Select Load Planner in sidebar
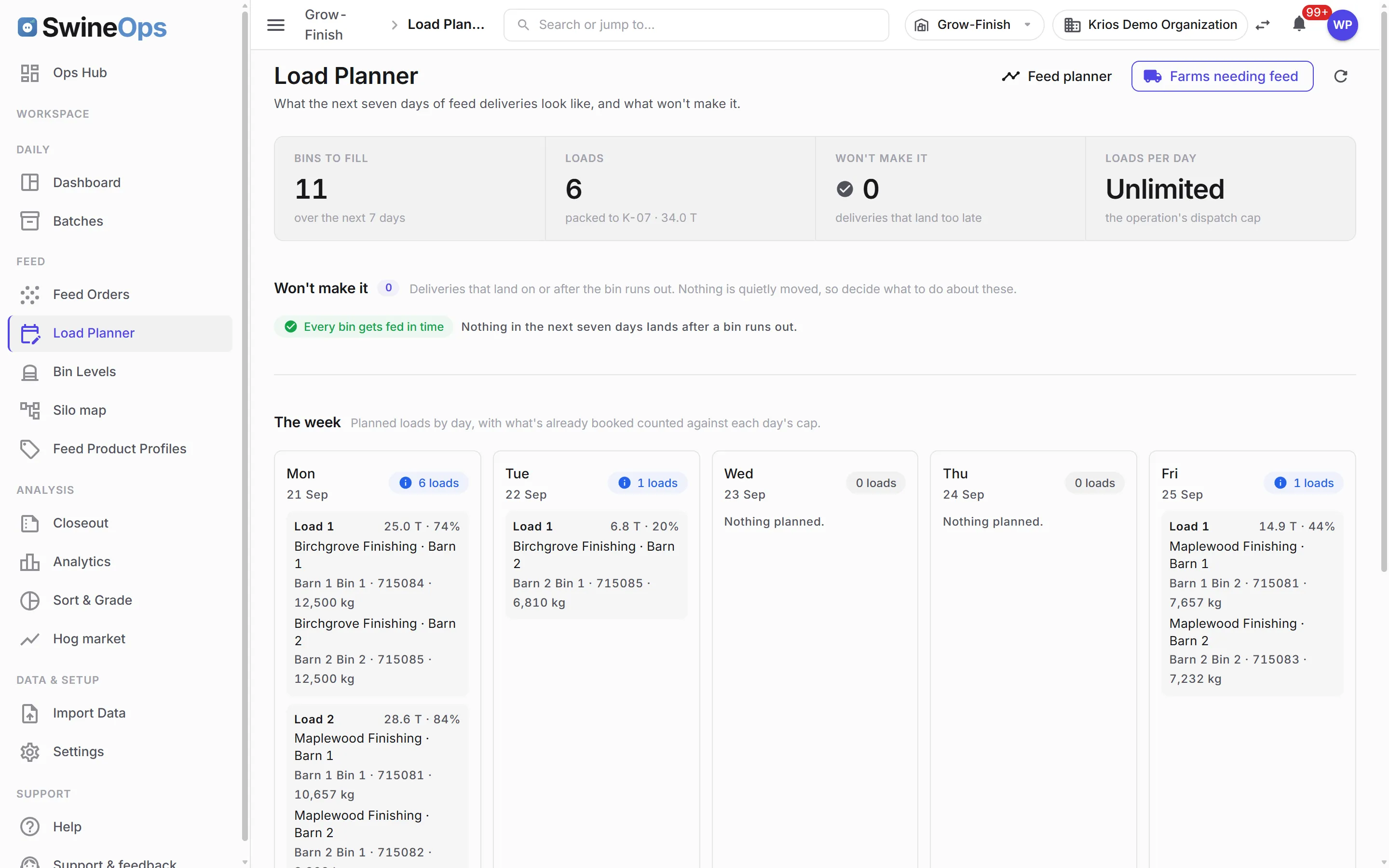Image resolution: width=1389 pixels, height=868 pixels. tap(121, 333)
